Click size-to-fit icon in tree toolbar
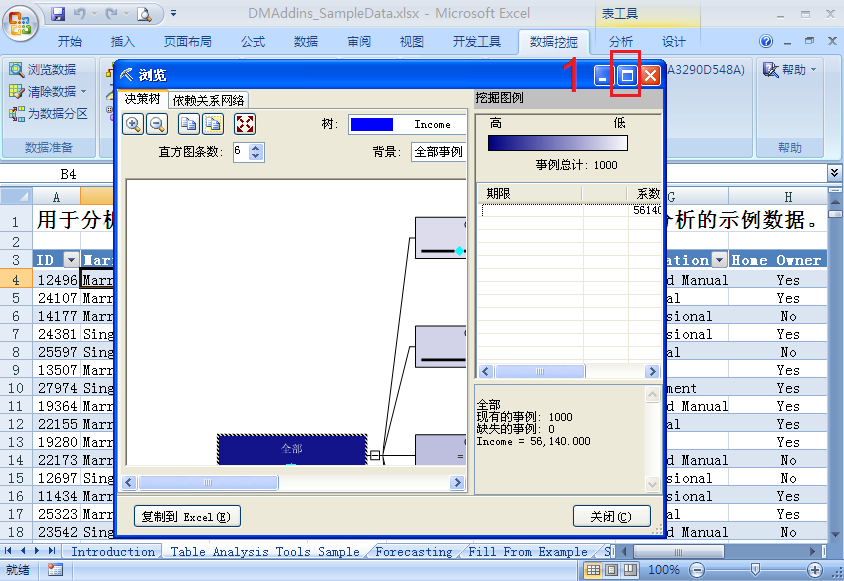 click(245, 124)
